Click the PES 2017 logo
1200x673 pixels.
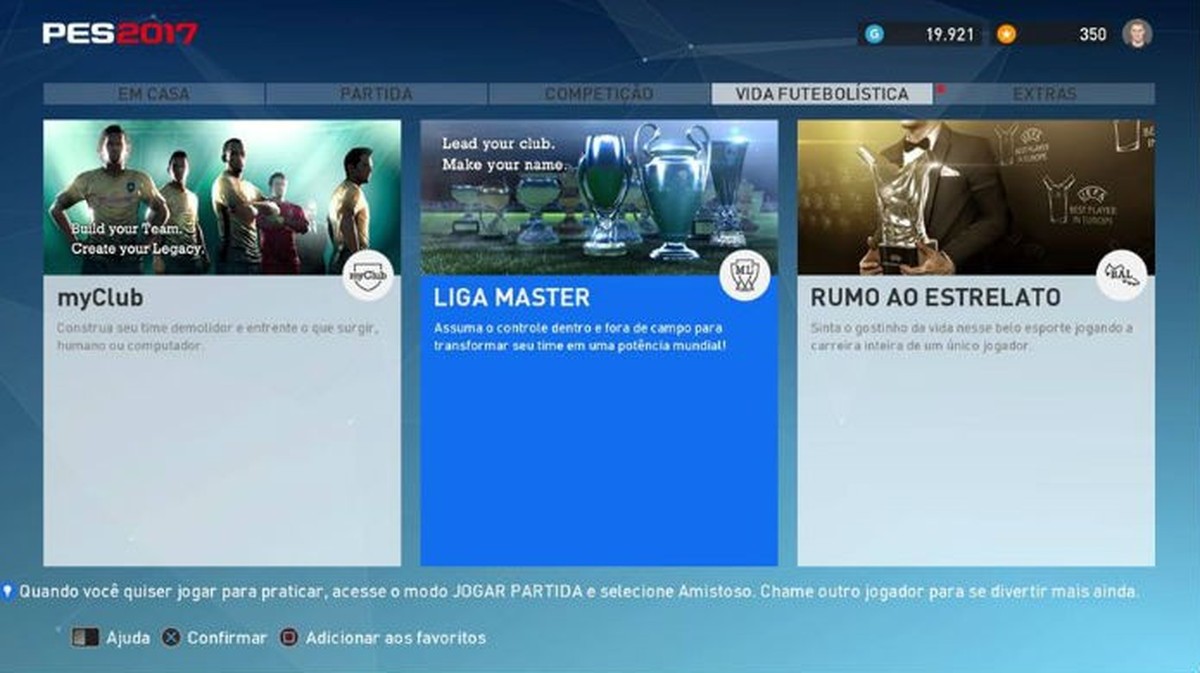coord(119,33)
